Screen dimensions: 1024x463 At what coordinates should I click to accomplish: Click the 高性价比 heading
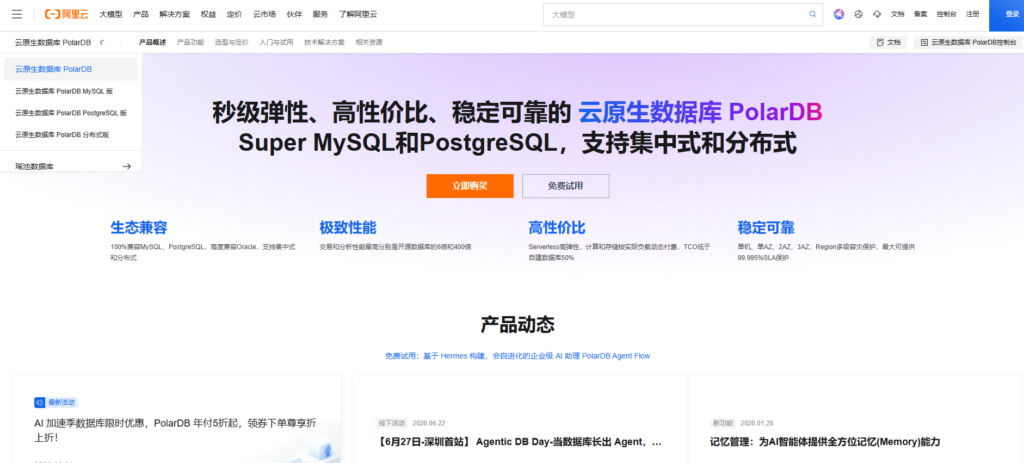557,228
